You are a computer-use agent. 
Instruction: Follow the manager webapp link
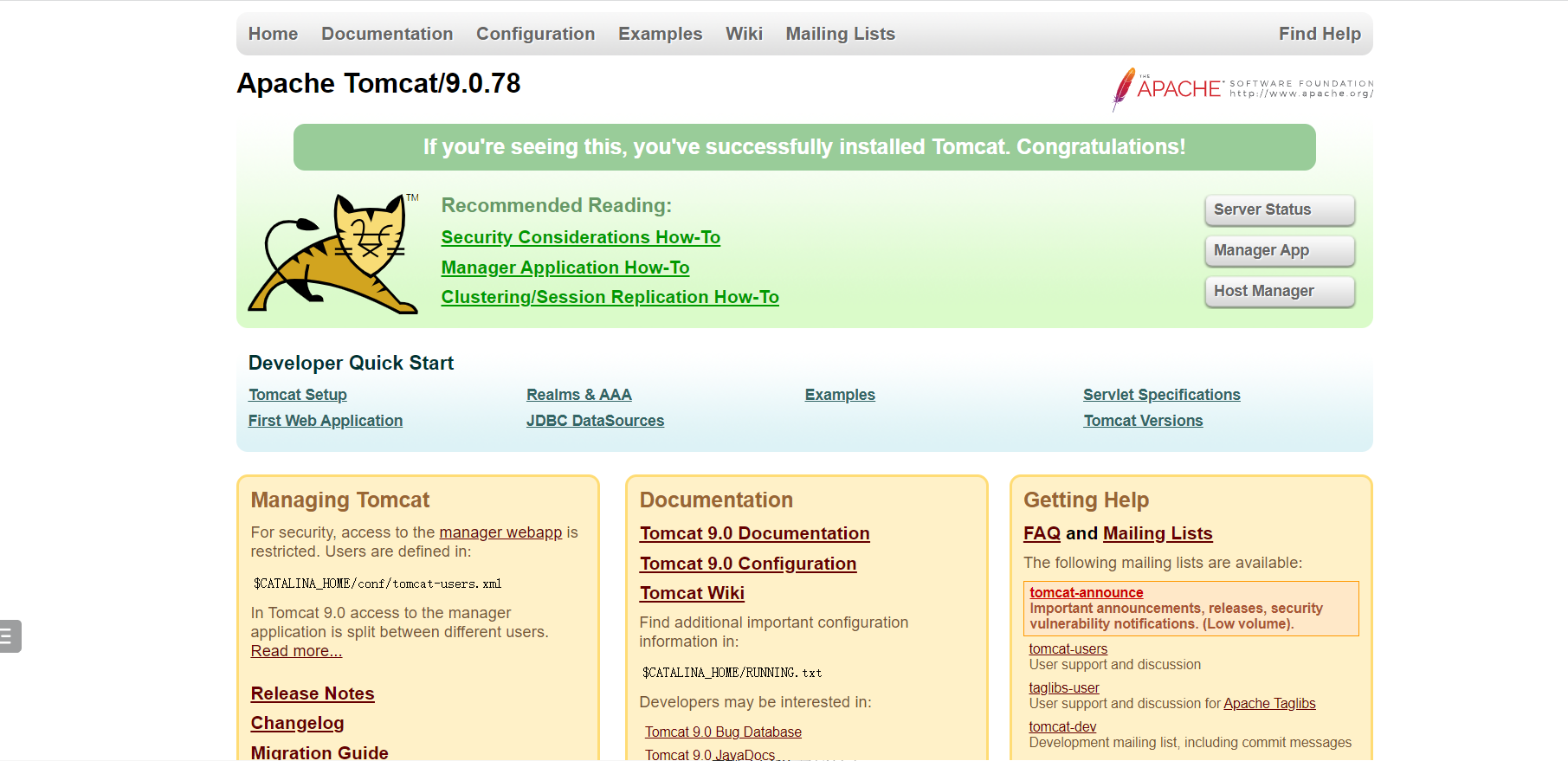coord(500,532)
